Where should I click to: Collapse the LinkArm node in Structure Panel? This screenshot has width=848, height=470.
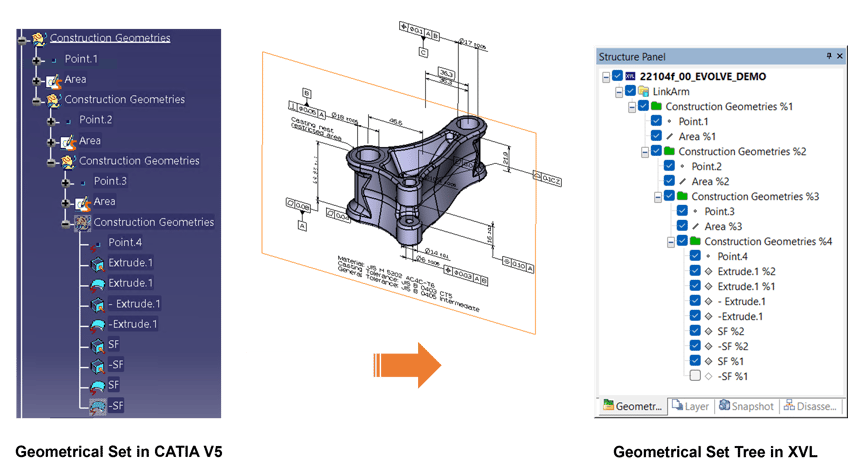coord(618,91)
